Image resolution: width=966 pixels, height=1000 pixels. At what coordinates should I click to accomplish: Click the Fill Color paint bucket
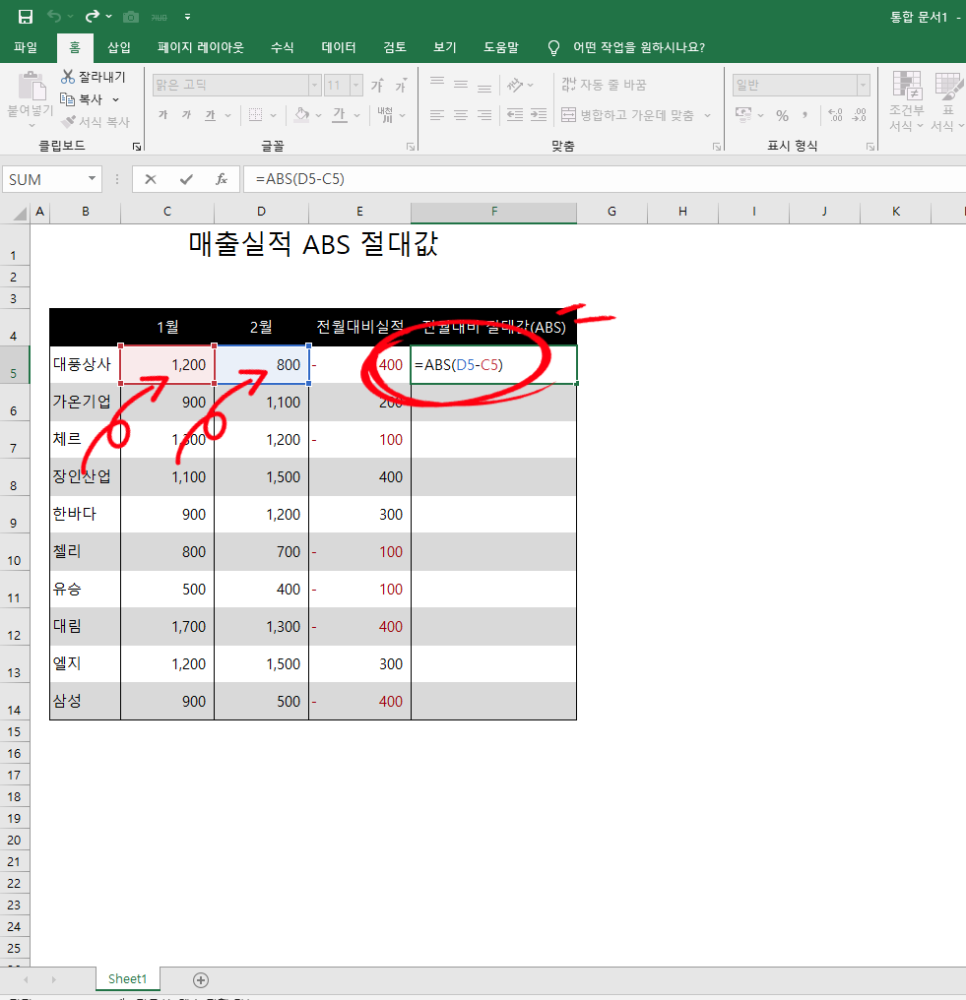click(302, 115)
